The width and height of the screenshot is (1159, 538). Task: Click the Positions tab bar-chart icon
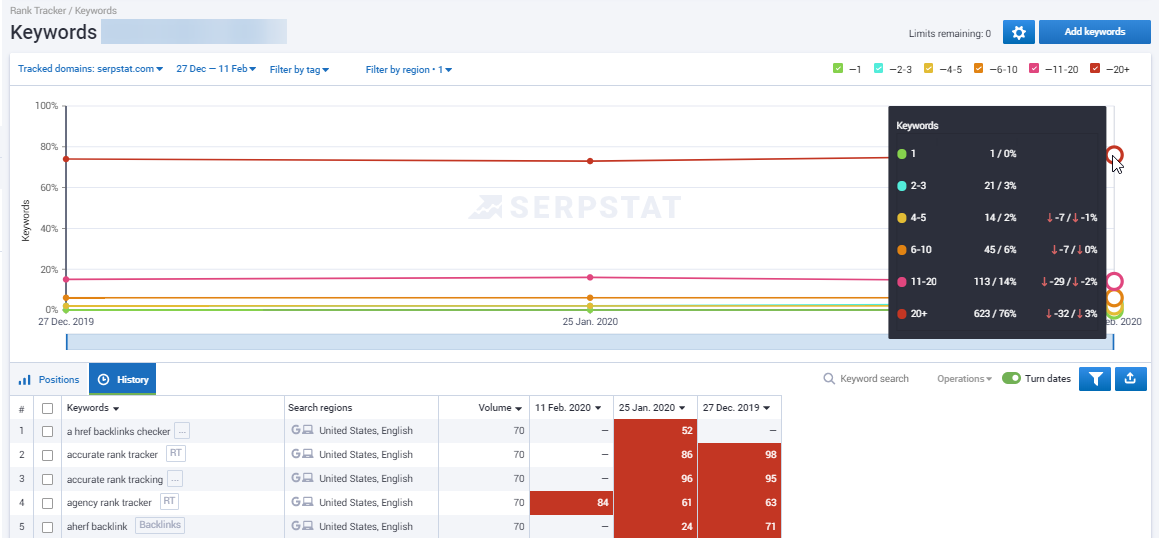(x=25, y=379)
